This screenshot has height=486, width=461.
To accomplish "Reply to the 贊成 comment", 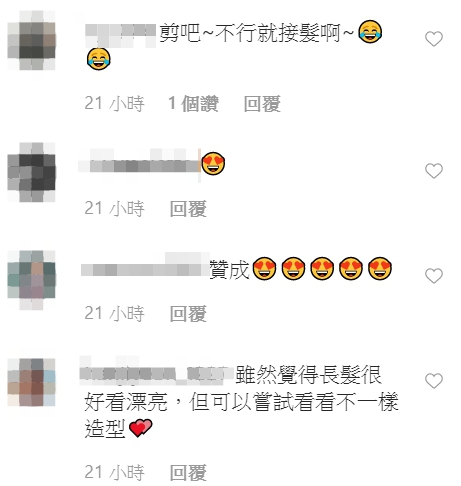I will [188, 314].
